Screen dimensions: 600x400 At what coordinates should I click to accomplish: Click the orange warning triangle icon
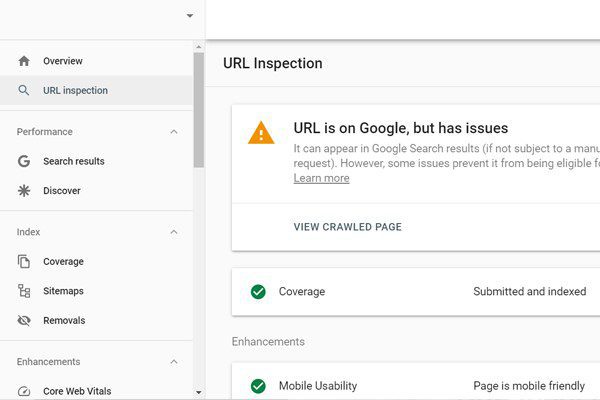[261, 133]
